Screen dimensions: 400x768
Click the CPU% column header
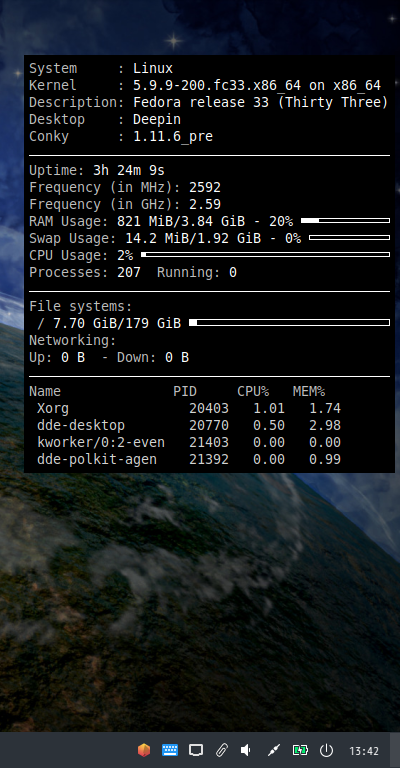pyautogui.click(x=253, y=391)
